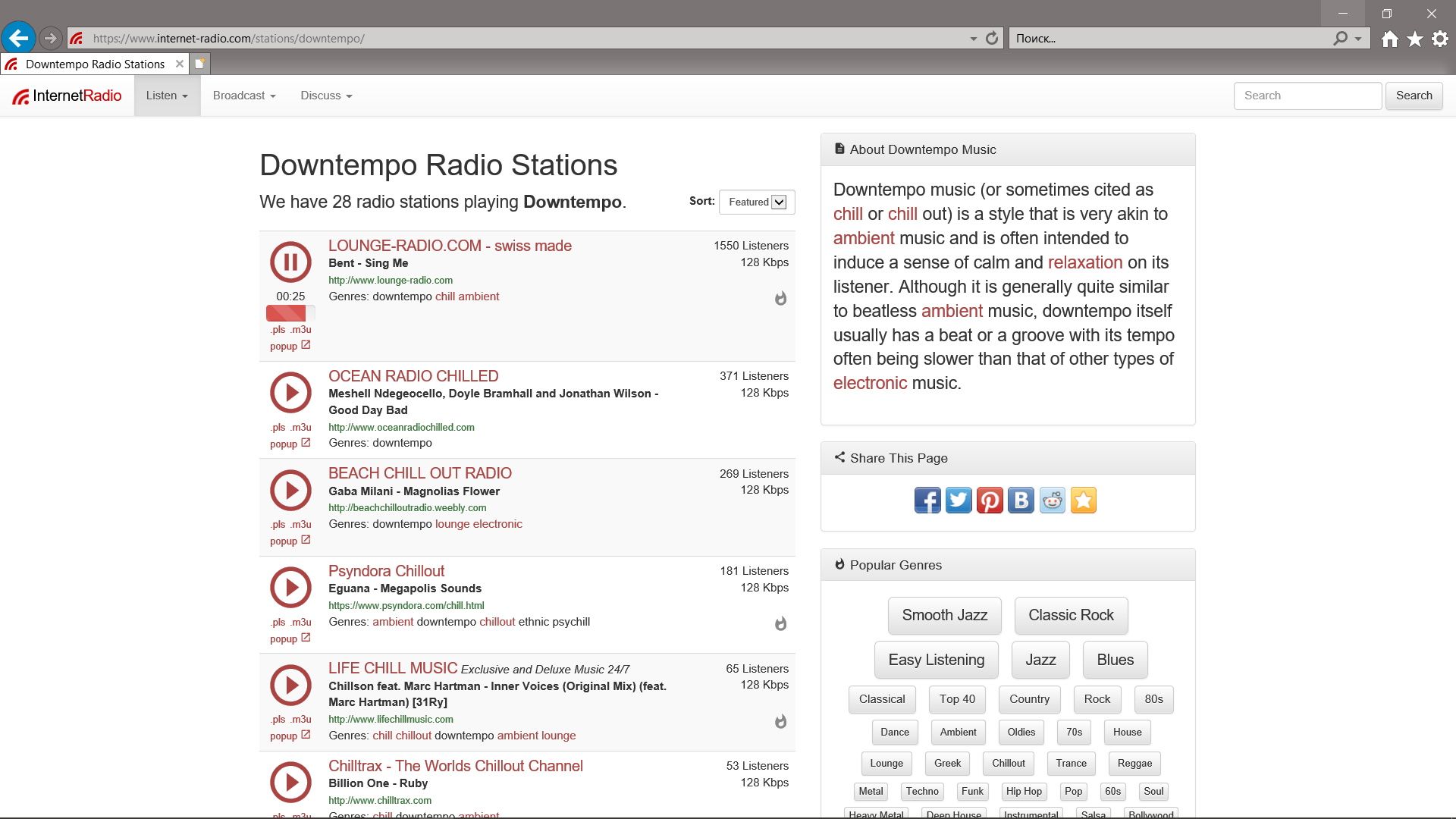The width and height of the screenshot is (1456, 819).
Task: Expand the Discuss navigation menu
Action: [x=325, y=95]
